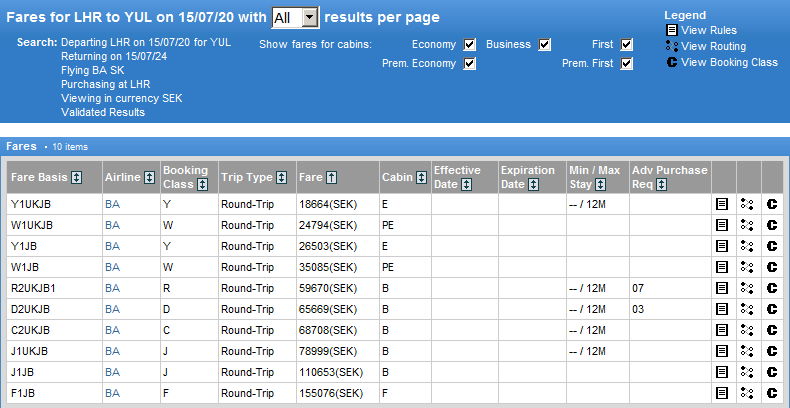The image size is (790, 408).
Task: View routing for the C2UKJB fare
Action: point(747,329)
